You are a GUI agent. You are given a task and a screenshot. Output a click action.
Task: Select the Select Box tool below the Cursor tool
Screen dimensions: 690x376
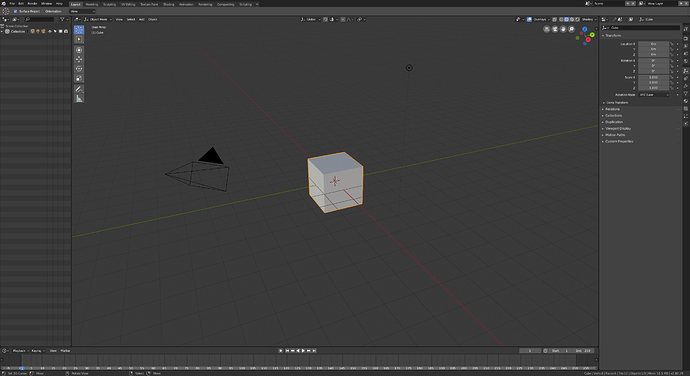(79, 39)
